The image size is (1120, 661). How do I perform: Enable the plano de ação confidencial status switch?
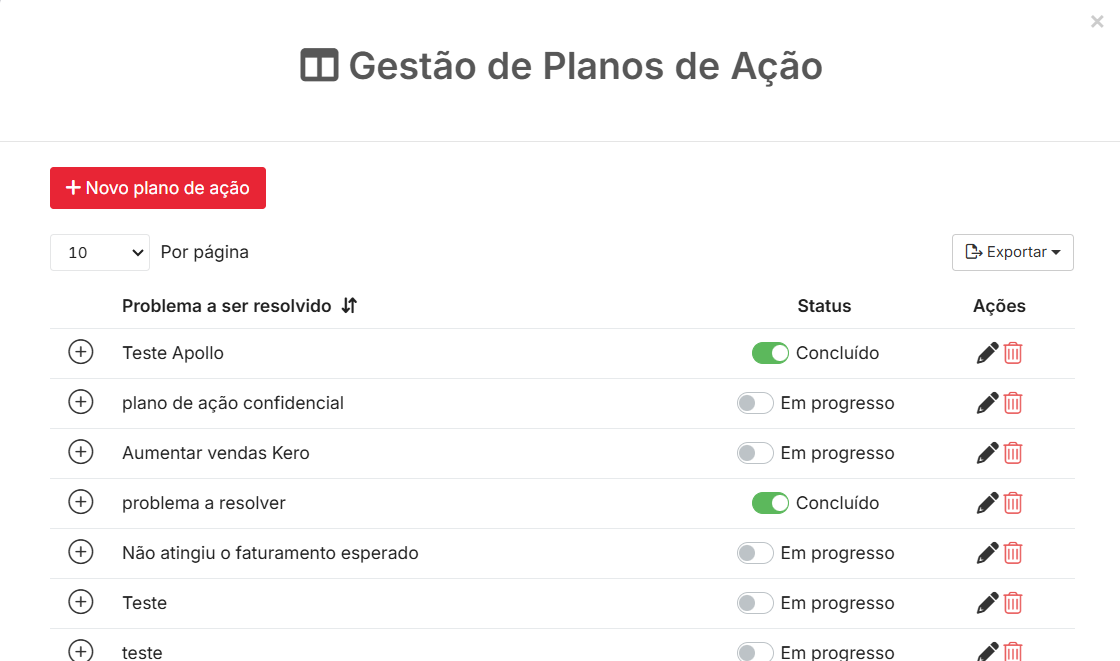pyautogui.click(x=755, y=403)
